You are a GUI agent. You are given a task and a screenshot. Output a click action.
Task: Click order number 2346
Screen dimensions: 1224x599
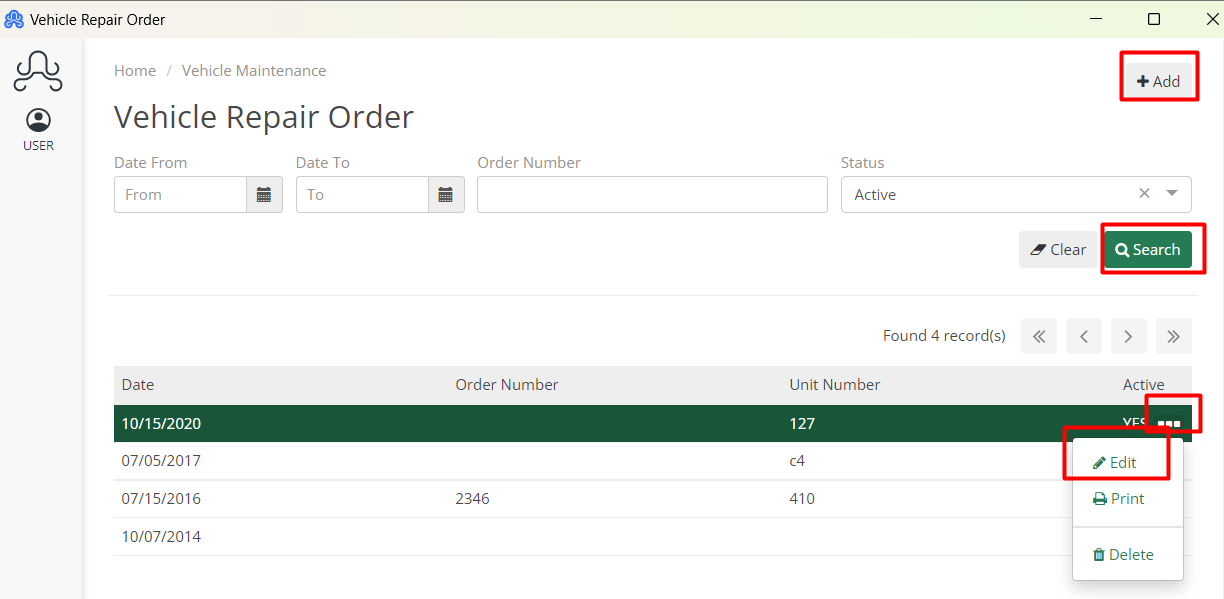(472, 499)
